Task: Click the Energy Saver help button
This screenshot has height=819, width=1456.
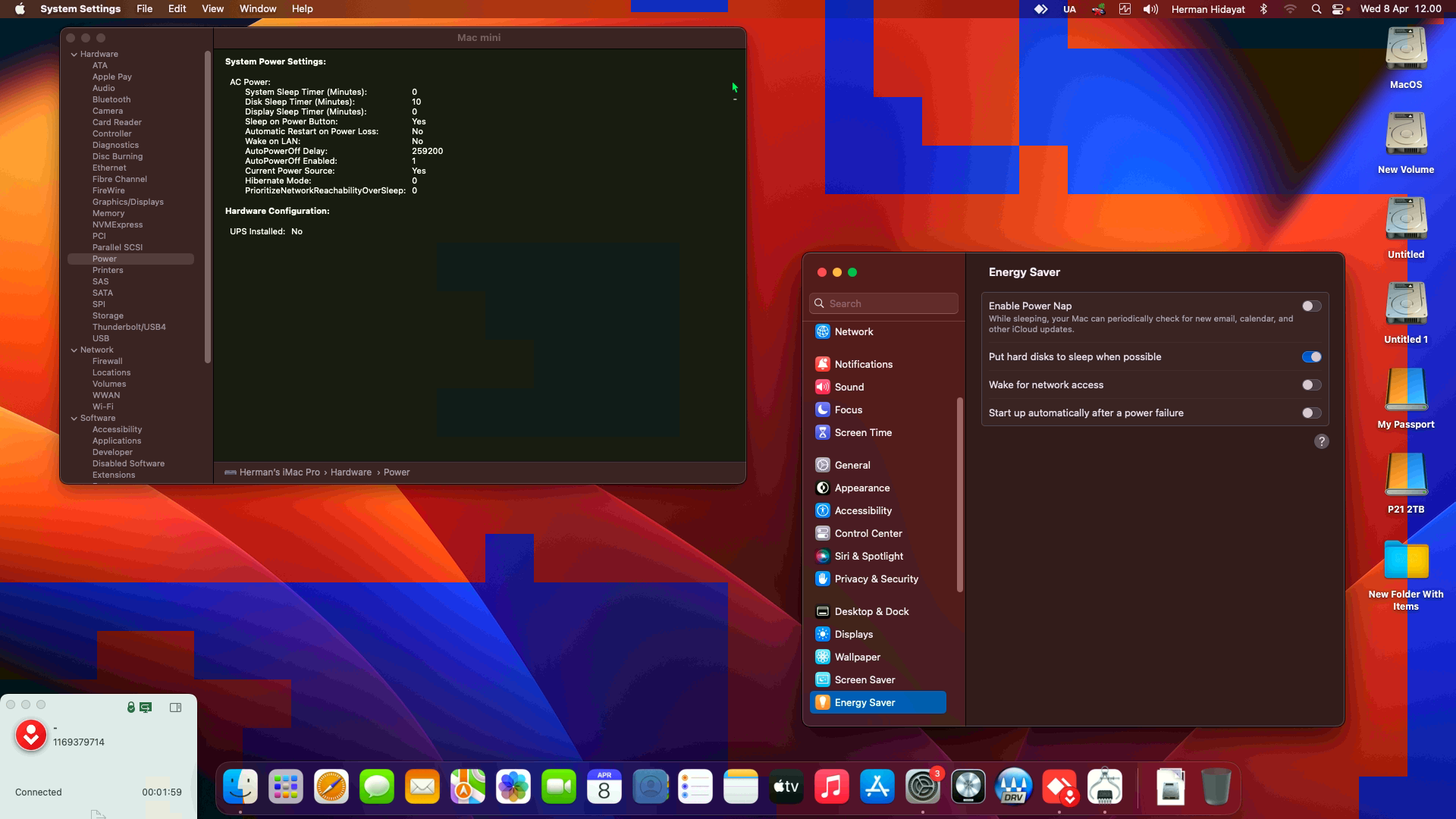Action: pyautogui.click(x=1321, y=441)
